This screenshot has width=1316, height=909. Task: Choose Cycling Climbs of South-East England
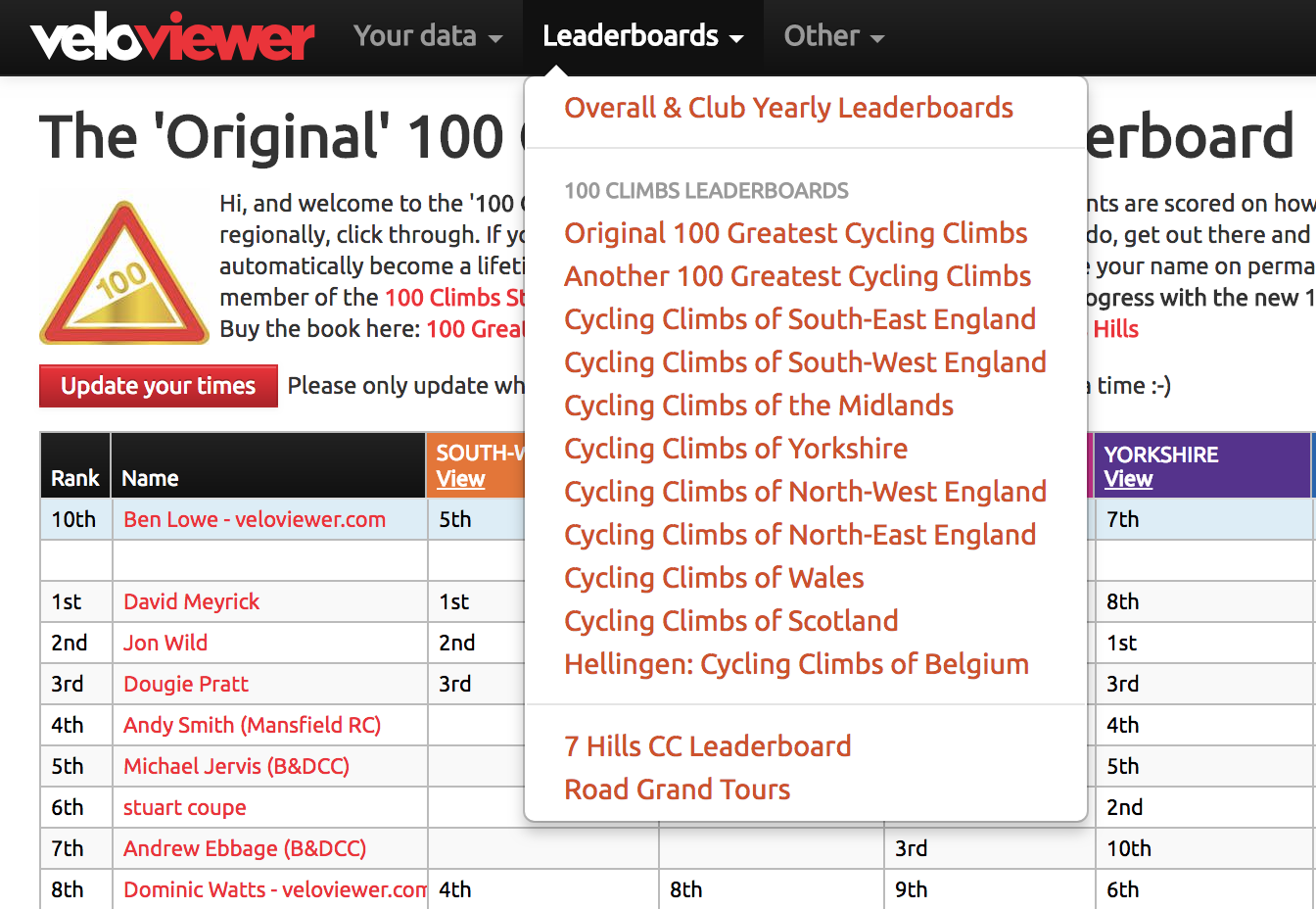coord(800,319)
